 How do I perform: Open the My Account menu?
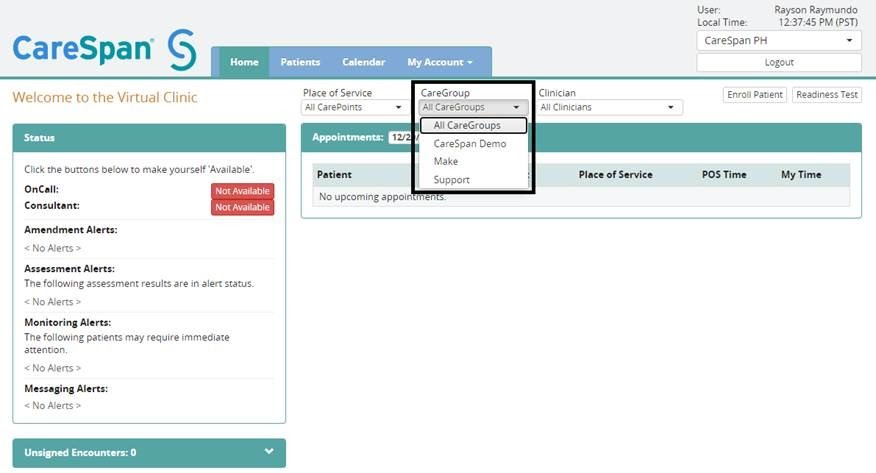click(440, 62)
